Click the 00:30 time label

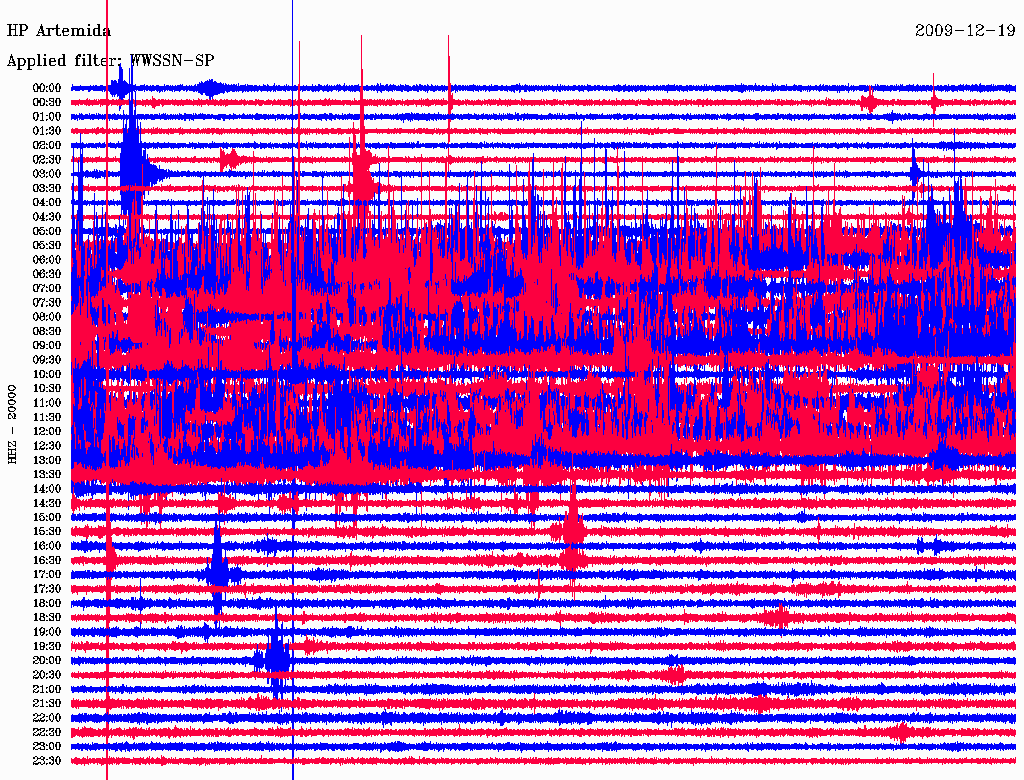47,102
